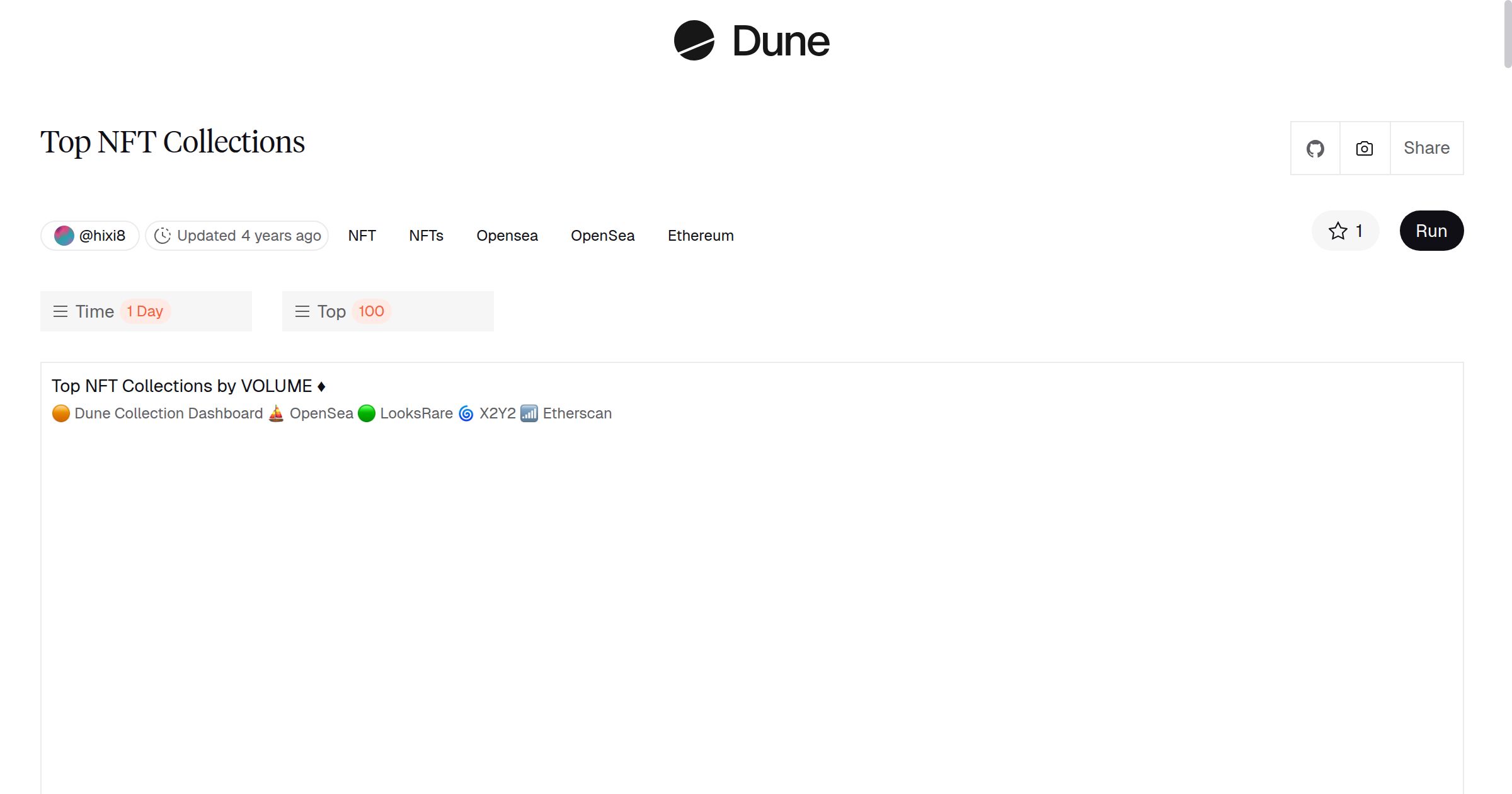Click the orange Dune Collection Dashboard icon
1512x794 pixels.
coord(61,413)
